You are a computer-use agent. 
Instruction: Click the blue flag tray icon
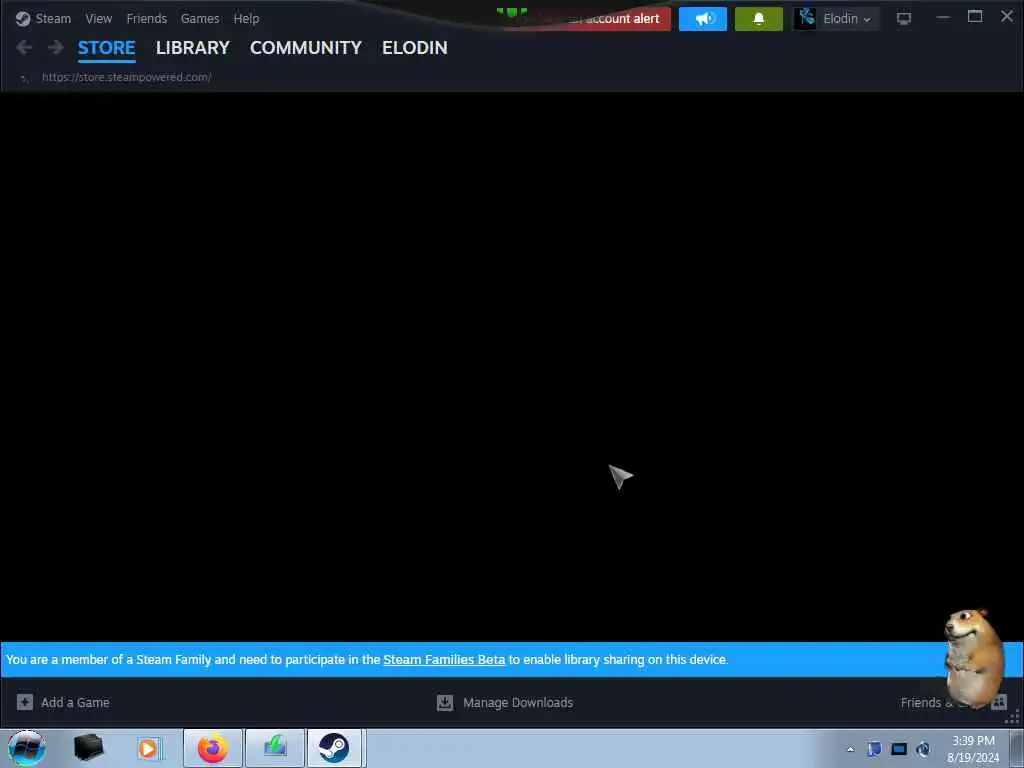tap(874, 749)
